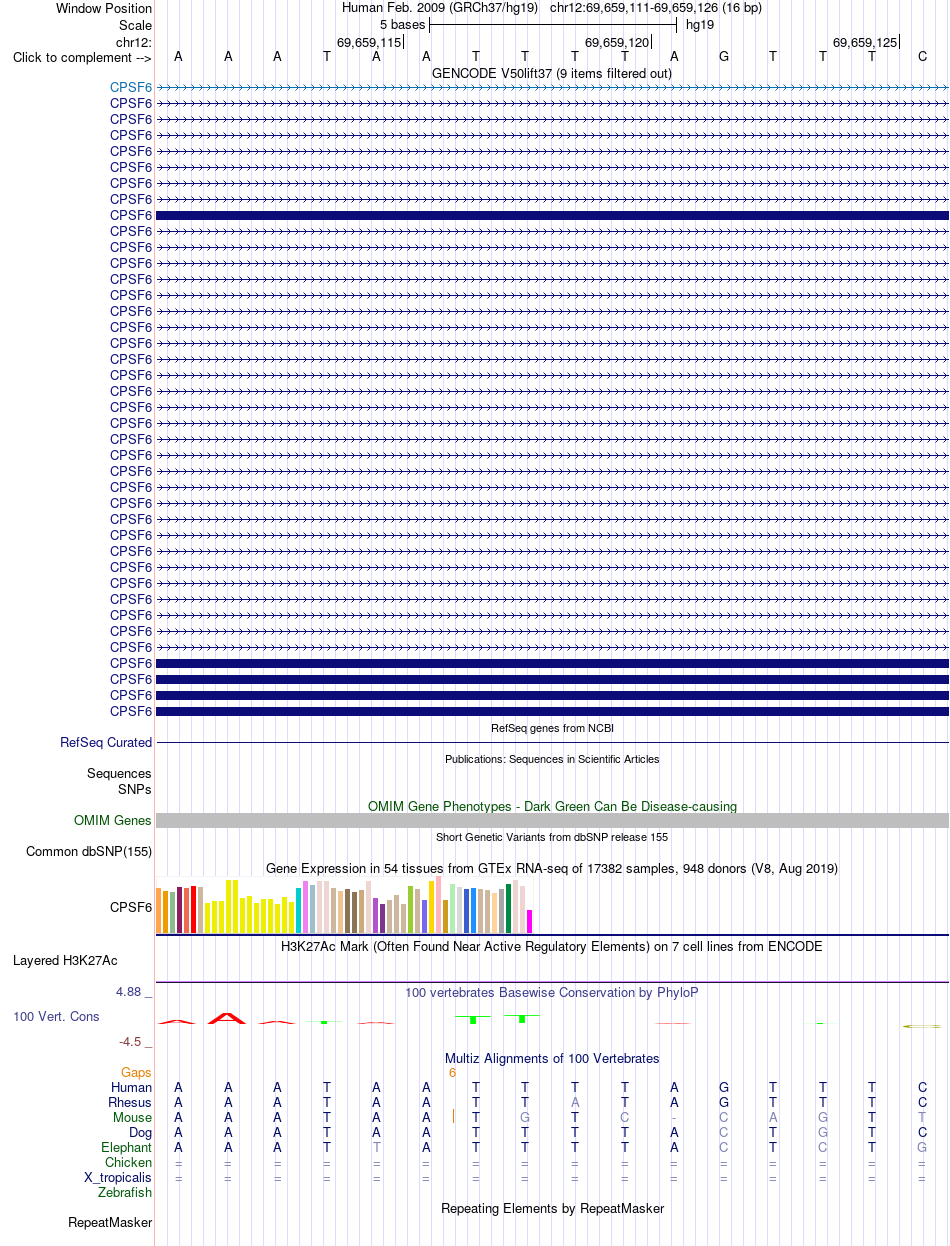950x1246 pixels.
Task: Click the '5 bases' scale label
Action: (x=402, y=24)
